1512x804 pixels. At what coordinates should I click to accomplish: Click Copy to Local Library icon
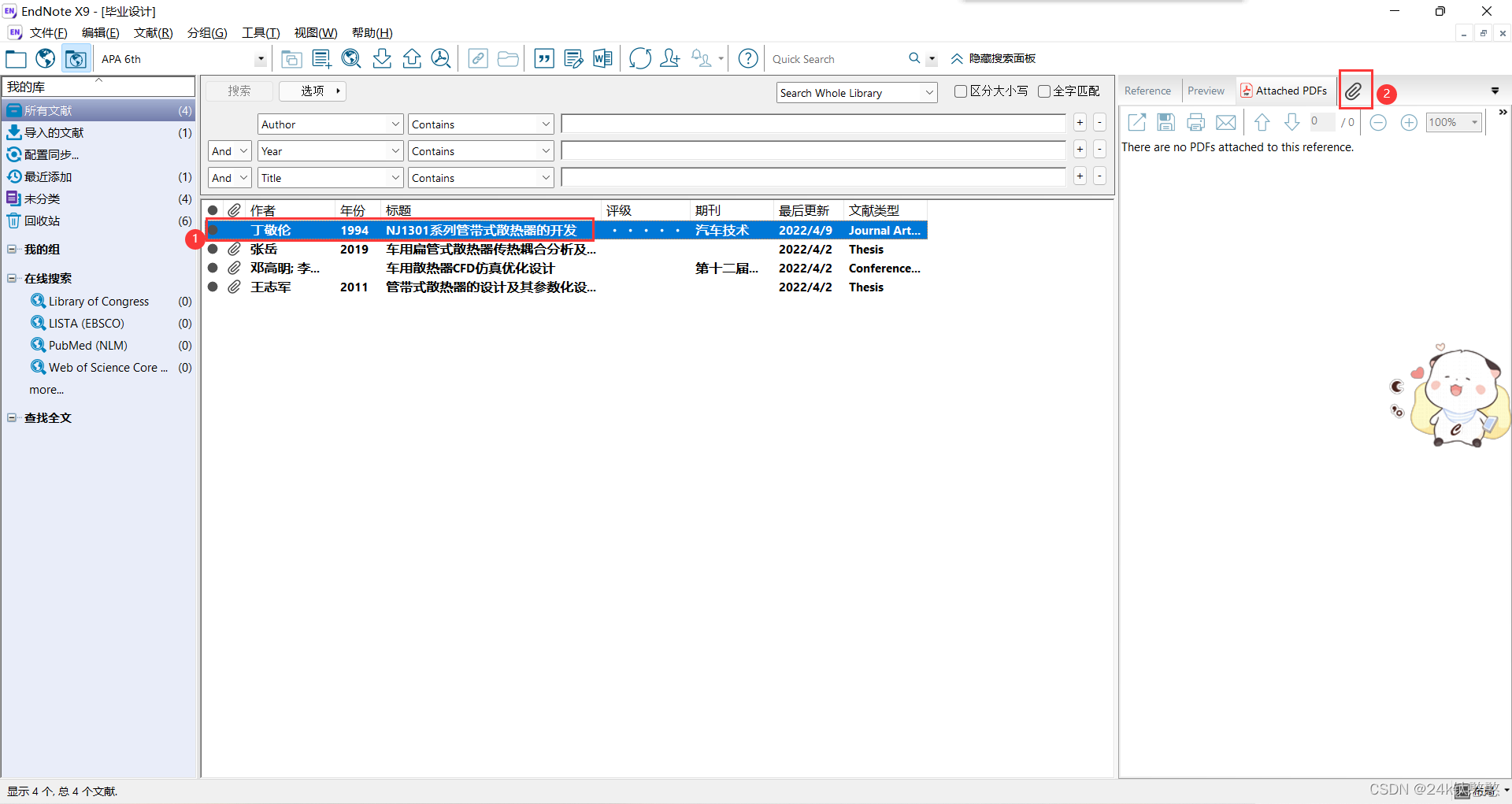[291, 59]
